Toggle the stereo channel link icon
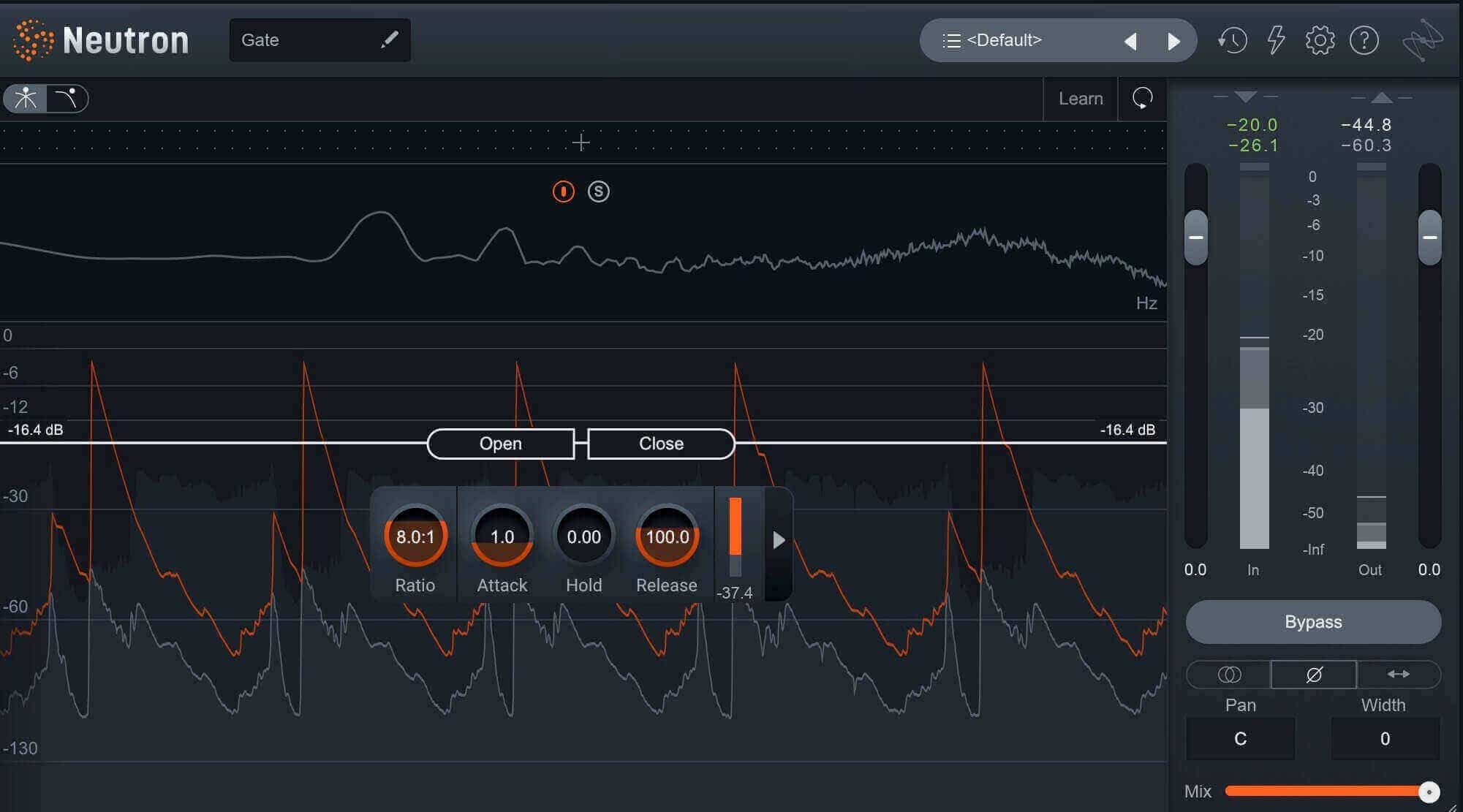 click(1229, 675)
